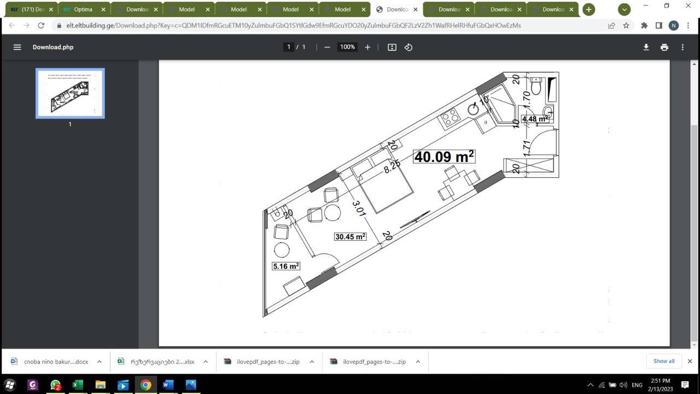The width and height of the screenshot is (700, 394).
Task: Zoom out with the minus icon
Action: click(327, 47)
